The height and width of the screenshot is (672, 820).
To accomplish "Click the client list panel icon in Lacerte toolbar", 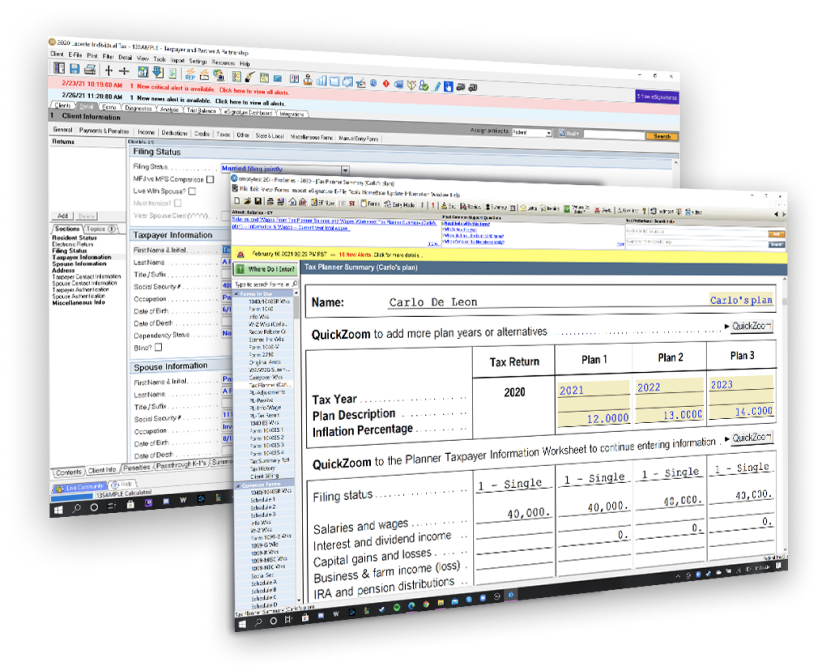I will pyautogui.click(x=59, y=68).
